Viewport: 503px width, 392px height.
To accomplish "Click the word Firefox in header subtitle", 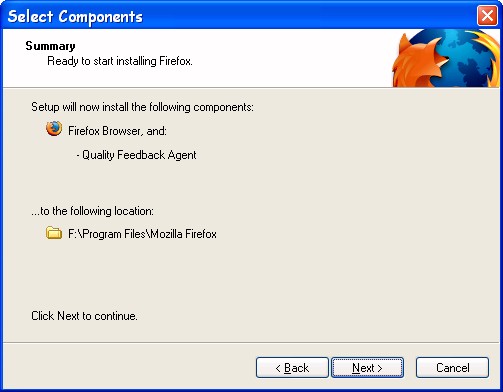I will tap(176, 61).
